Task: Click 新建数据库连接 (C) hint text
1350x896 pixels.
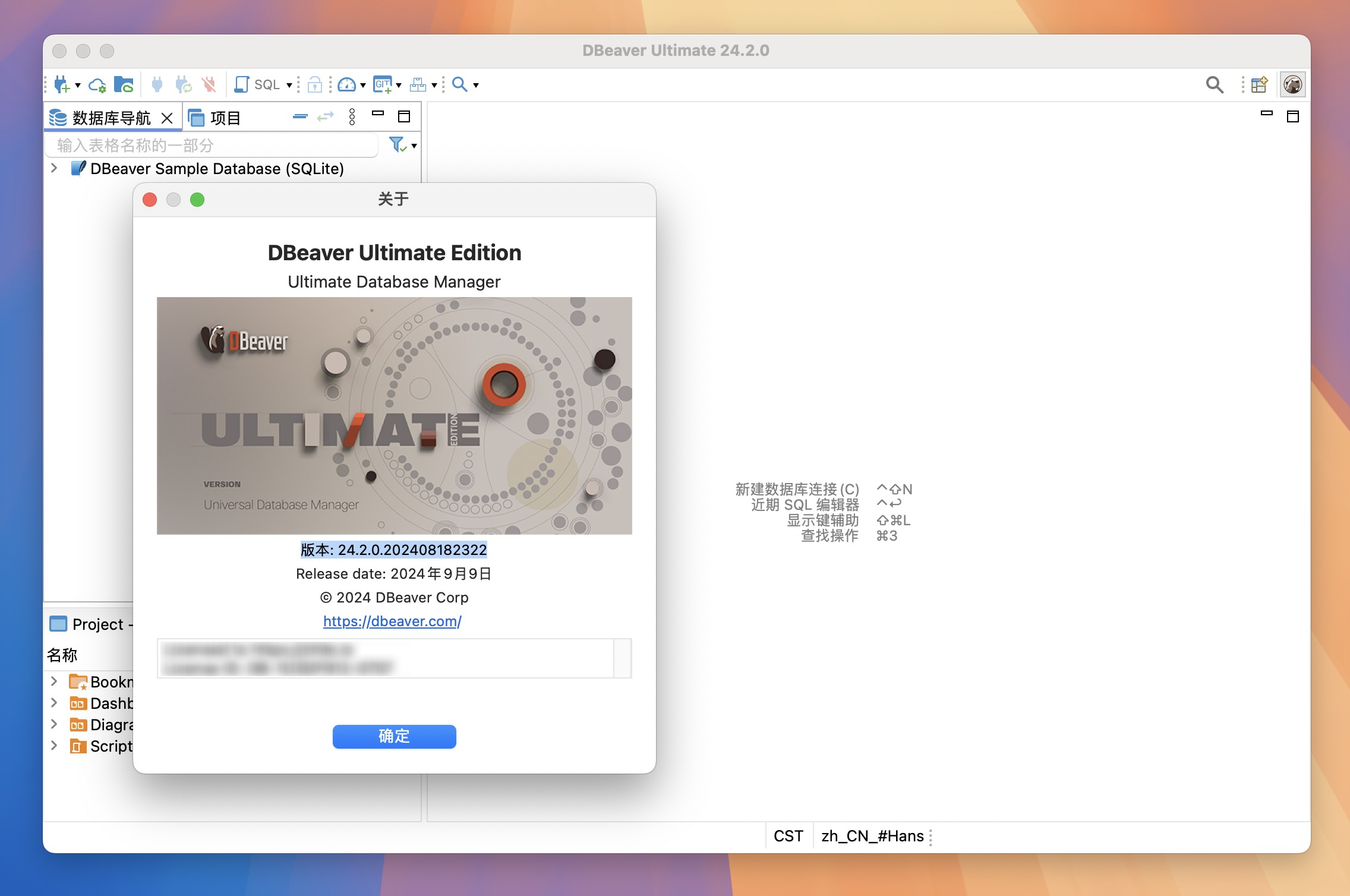Action: click(797, 490)
